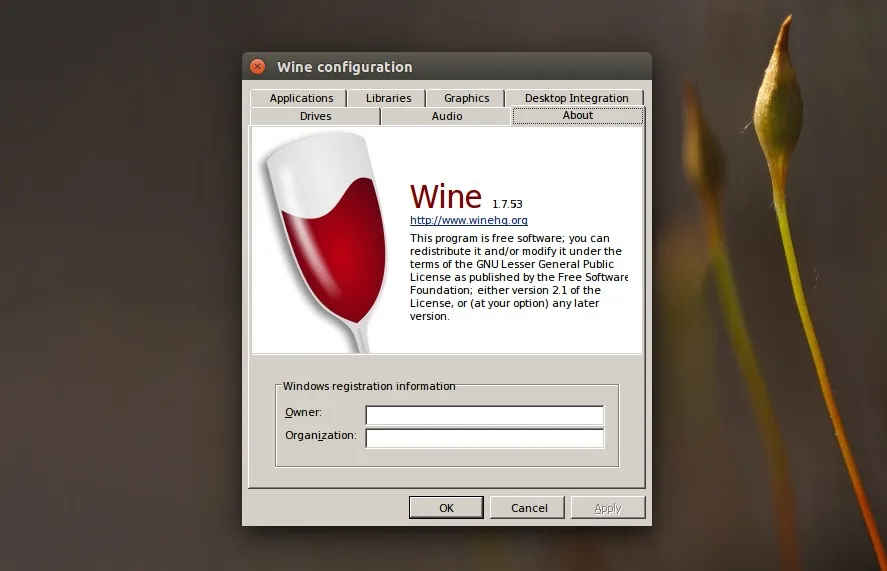The image size is (887, 571).
Task: Click the Windows registration information label
Action: pyautogui.click(x=369, y=386)
